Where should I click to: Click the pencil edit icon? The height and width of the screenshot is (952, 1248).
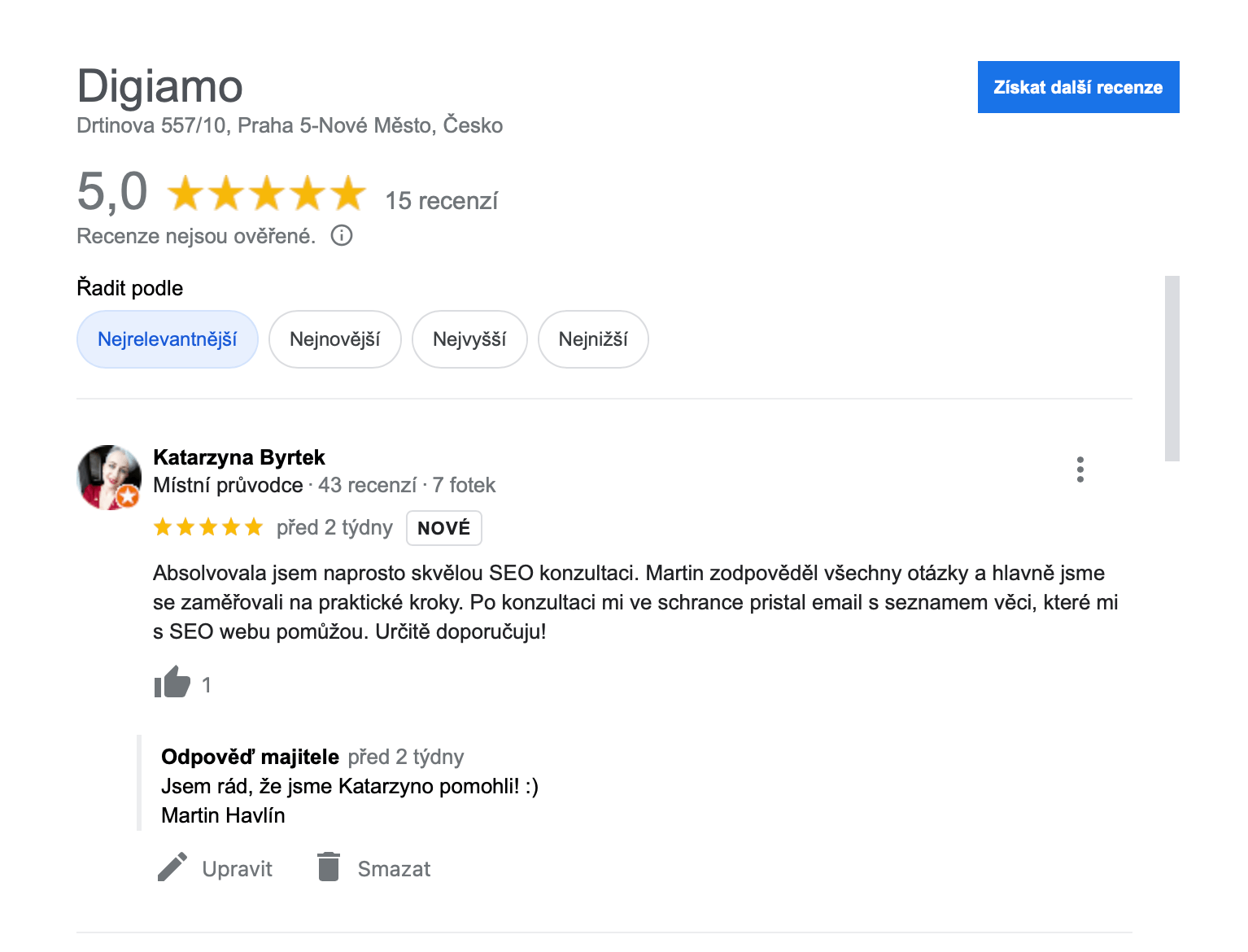[172, 867]
